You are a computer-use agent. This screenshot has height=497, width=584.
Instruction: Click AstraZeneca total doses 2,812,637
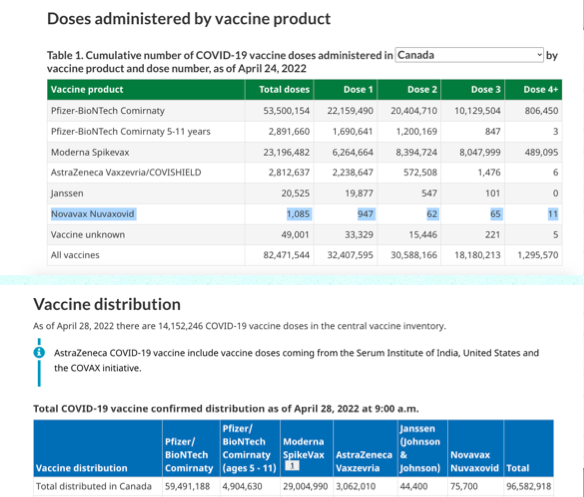(289, 172)
